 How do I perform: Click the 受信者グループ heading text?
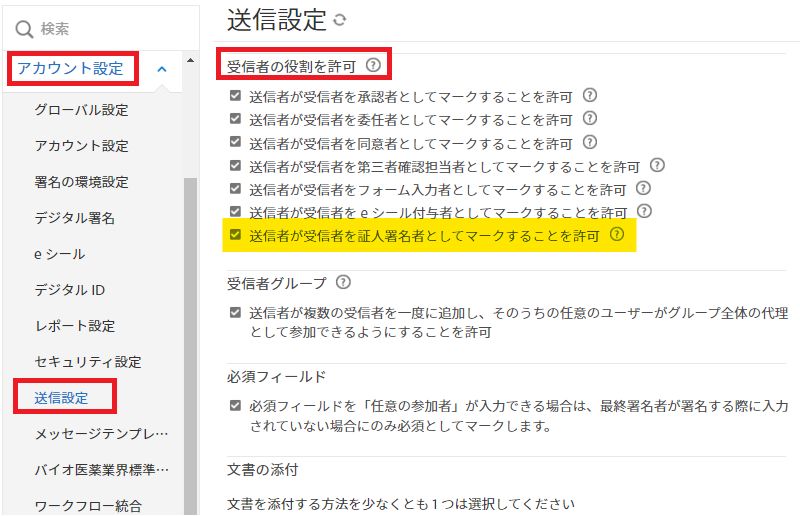click(x=277, y=283)
